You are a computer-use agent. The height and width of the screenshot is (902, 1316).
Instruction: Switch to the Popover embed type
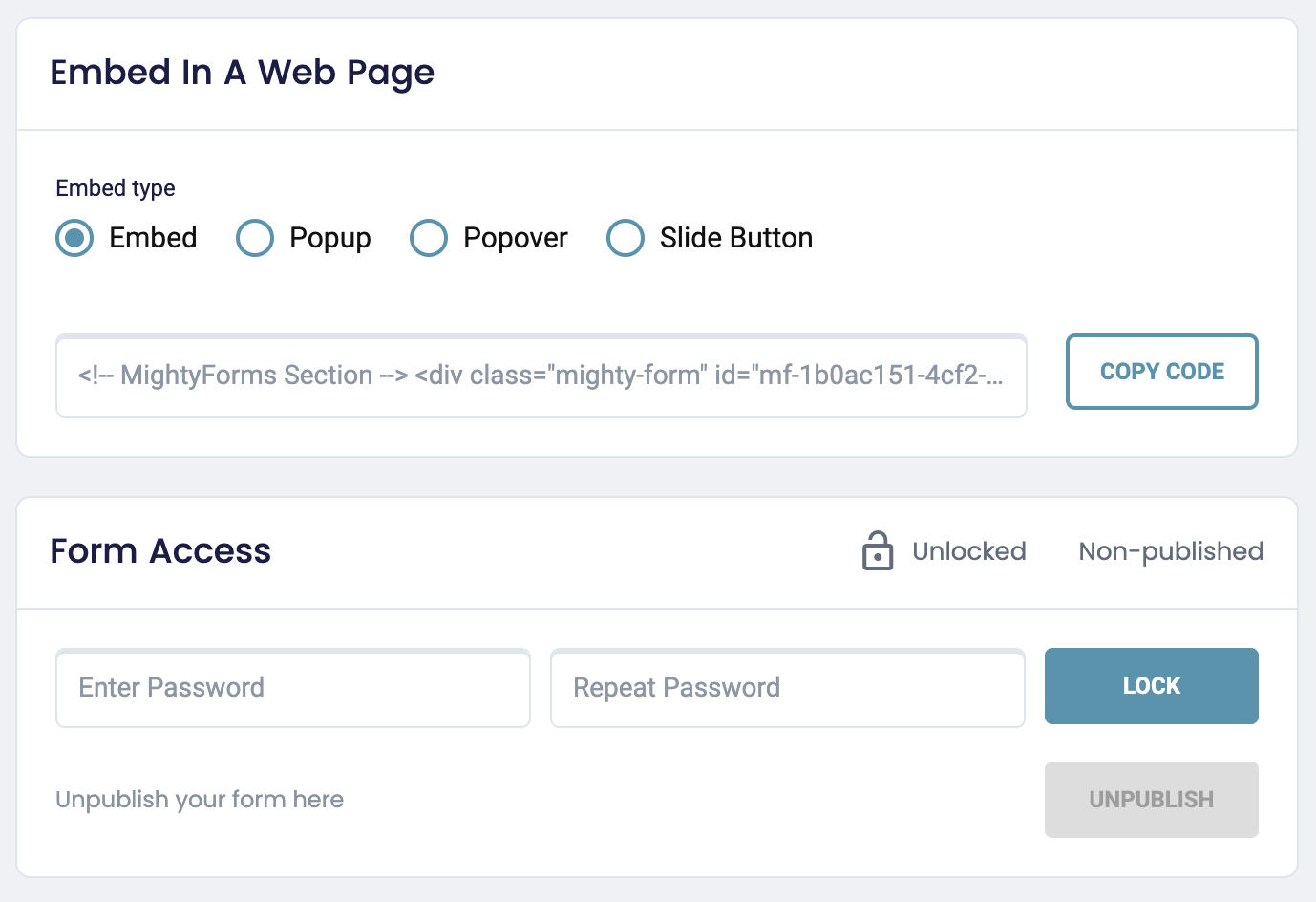pyautogui.click(x=429, y=238)
